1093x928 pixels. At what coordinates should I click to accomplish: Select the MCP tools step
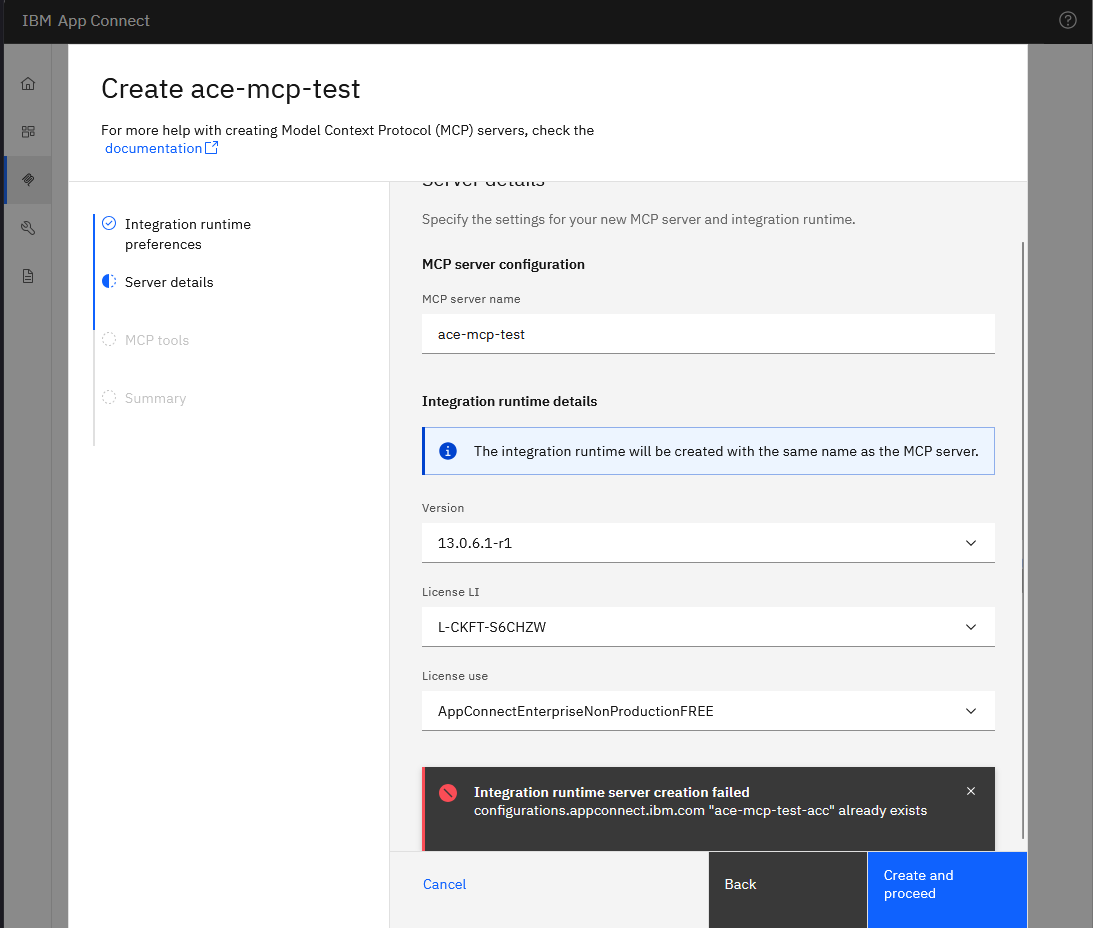[157, 340]
